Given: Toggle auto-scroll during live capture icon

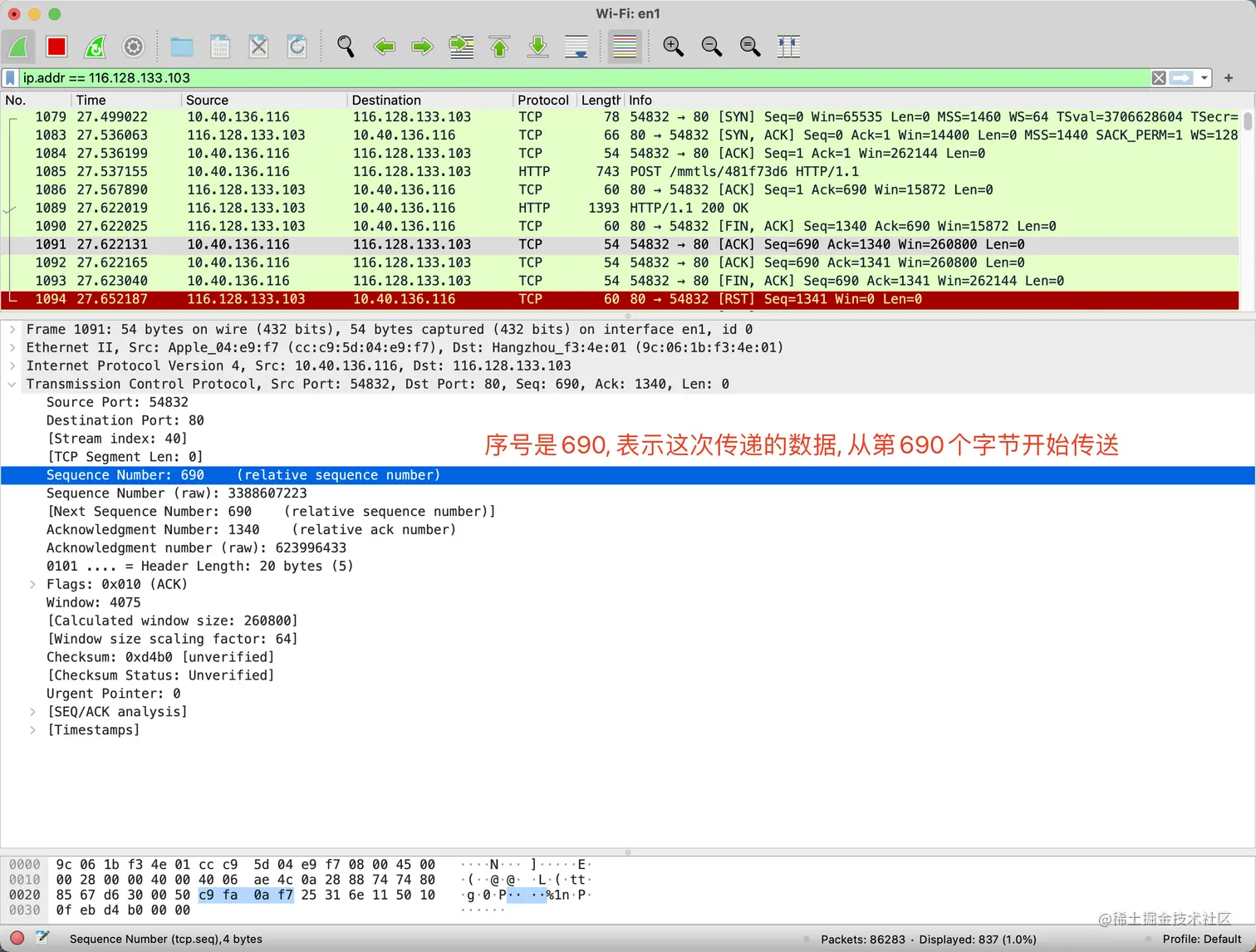Looking at the screenshot, I should (x=576, y=47).
